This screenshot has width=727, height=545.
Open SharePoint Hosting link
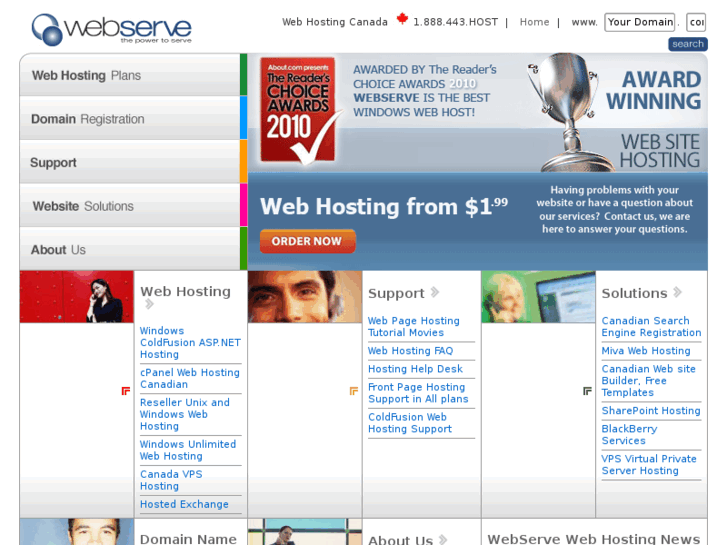[651, 410]
